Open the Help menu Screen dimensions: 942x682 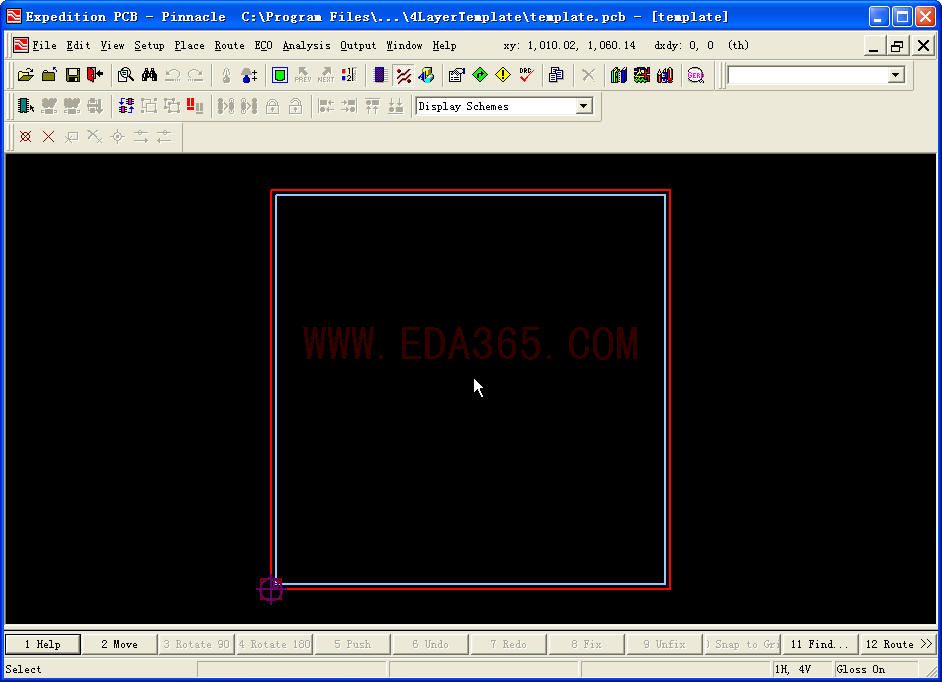click(x=445, y=46)
